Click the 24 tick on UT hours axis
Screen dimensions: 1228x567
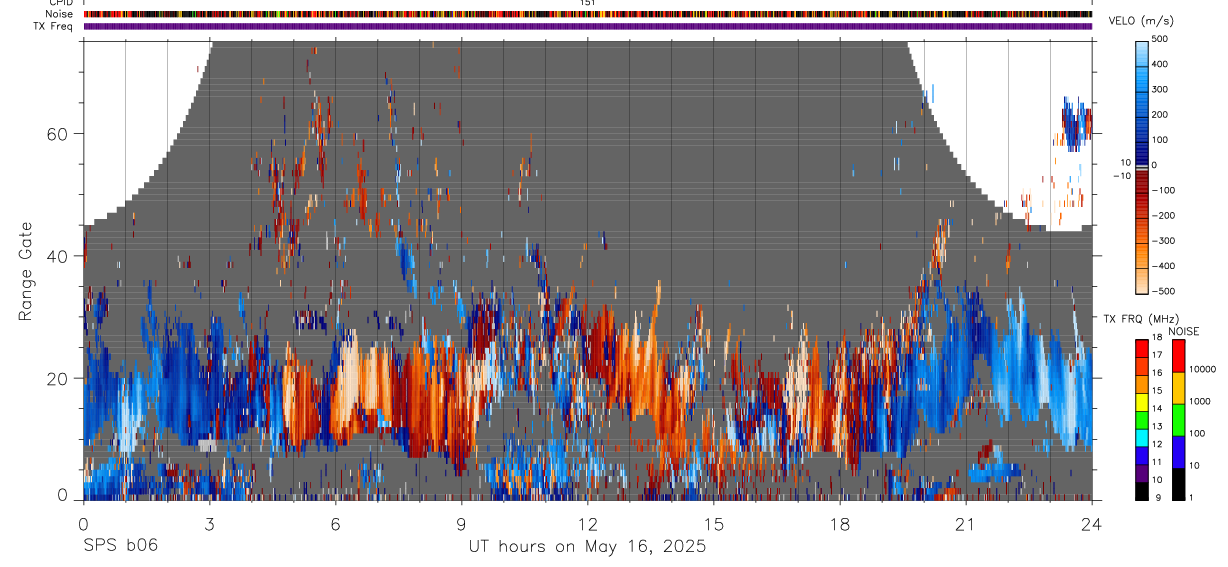(x=1092, y=523)
